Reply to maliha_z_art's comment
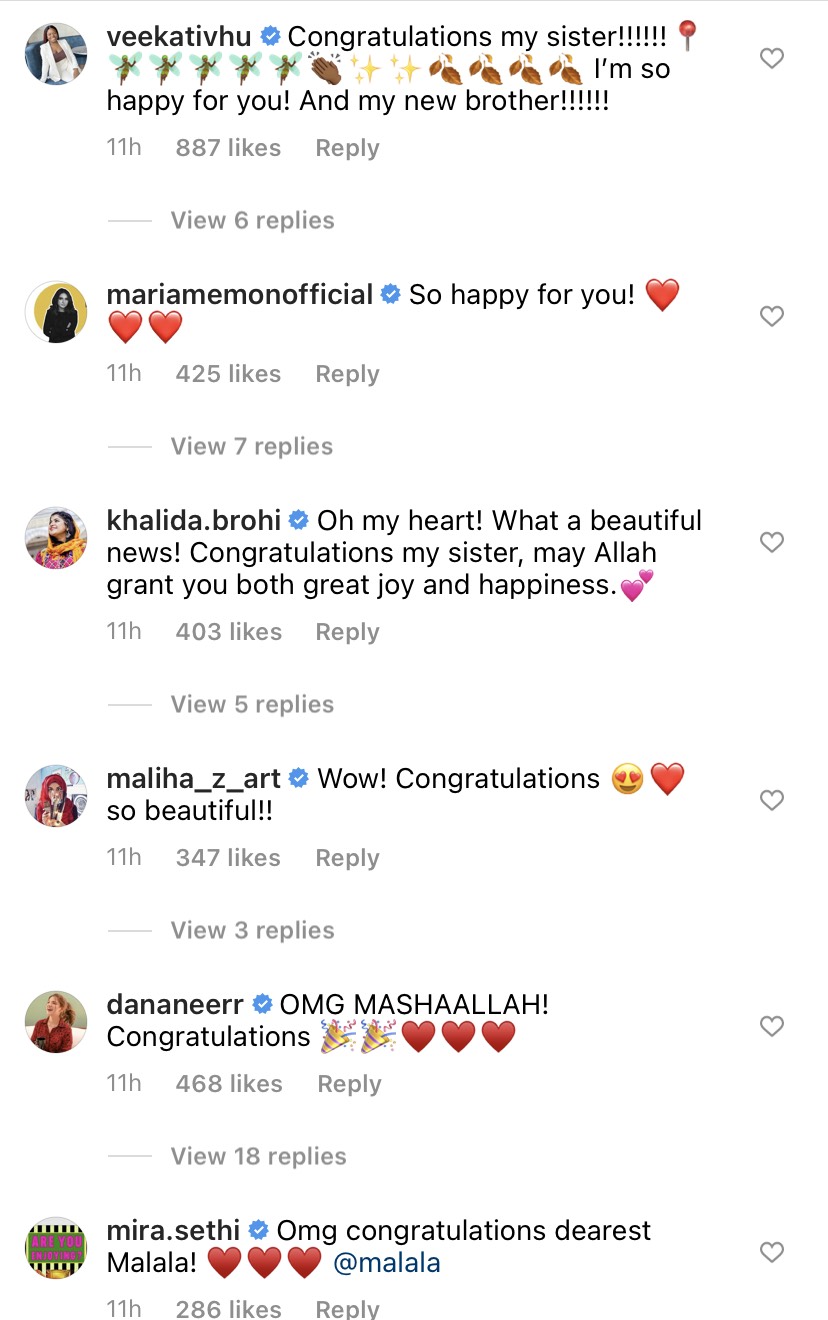Image resolution: width=828 pixels, height=1320 pixels. [347, 857]
